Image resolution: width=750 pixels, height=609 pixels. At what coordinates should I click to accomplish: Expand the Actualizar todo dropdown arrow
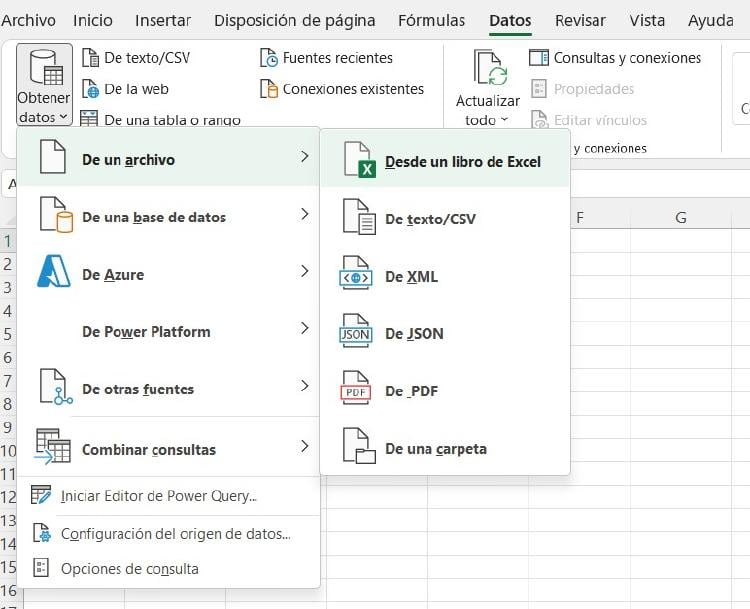504,120
